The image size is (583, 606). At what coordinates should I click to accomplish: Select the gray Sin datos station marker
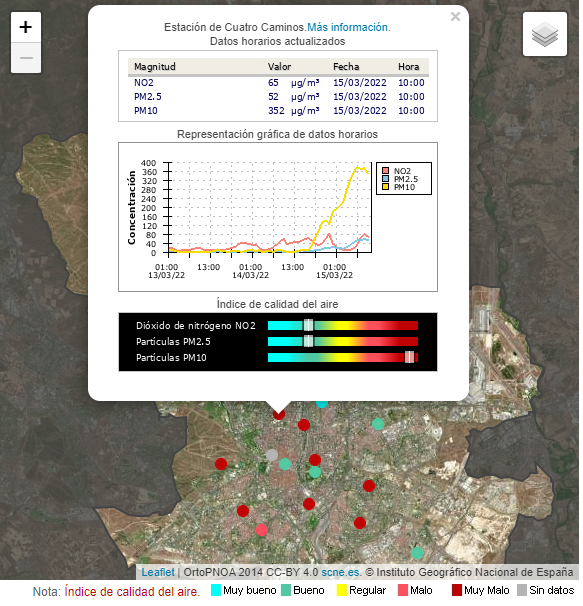[x=272, y=455]
